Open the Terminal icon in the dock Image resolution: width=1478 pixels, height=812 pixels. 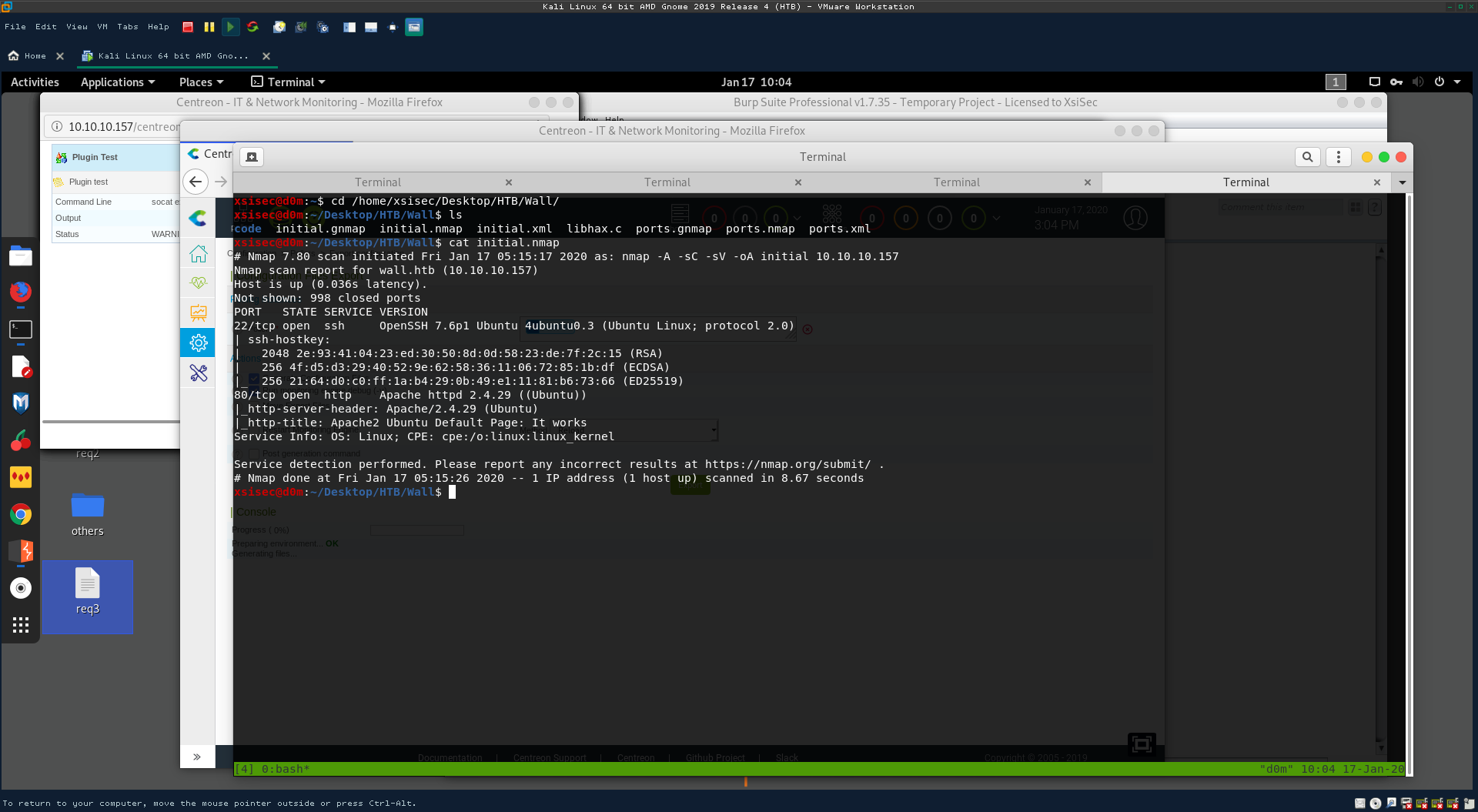pos(21,329)
